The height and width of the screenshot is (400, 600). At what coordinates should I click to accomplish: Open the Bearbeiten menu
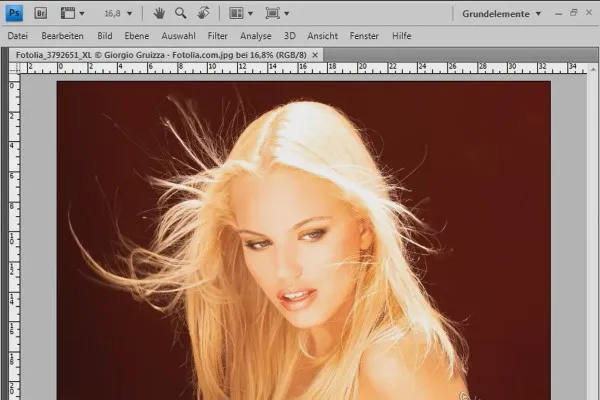62,35
